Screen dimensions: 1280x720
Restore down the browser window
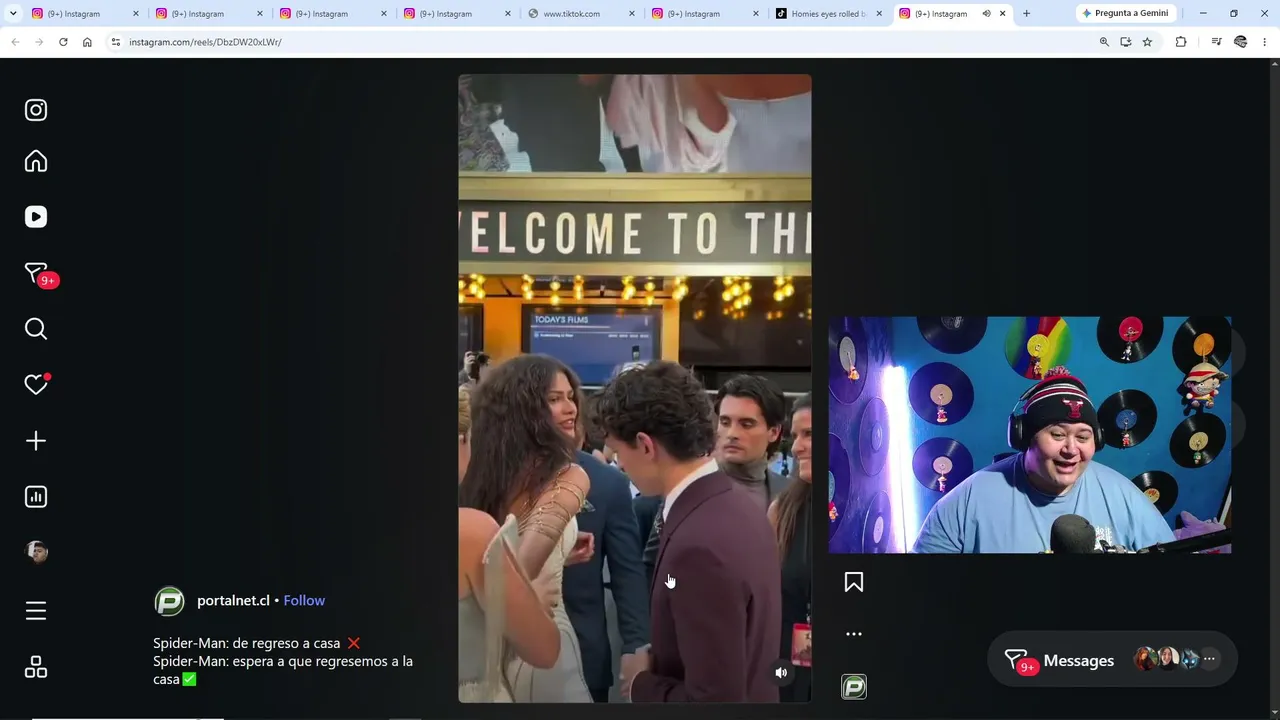coord(1234,14)
